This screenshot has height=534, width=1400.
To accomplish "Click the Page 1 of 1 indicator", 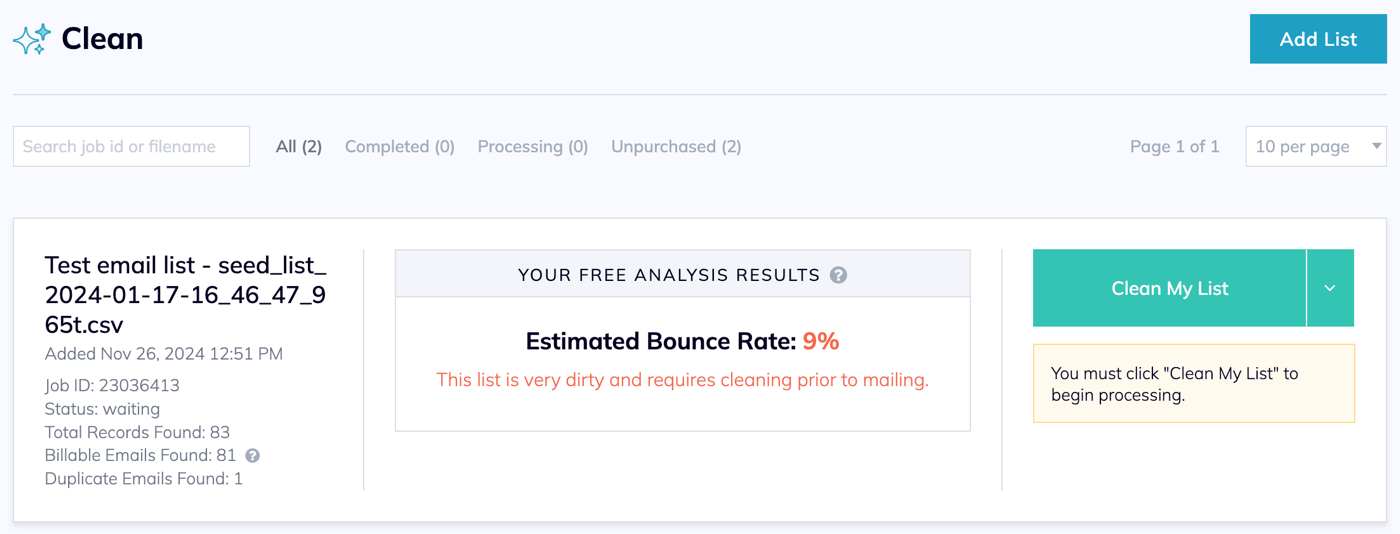I will 1175,146.
